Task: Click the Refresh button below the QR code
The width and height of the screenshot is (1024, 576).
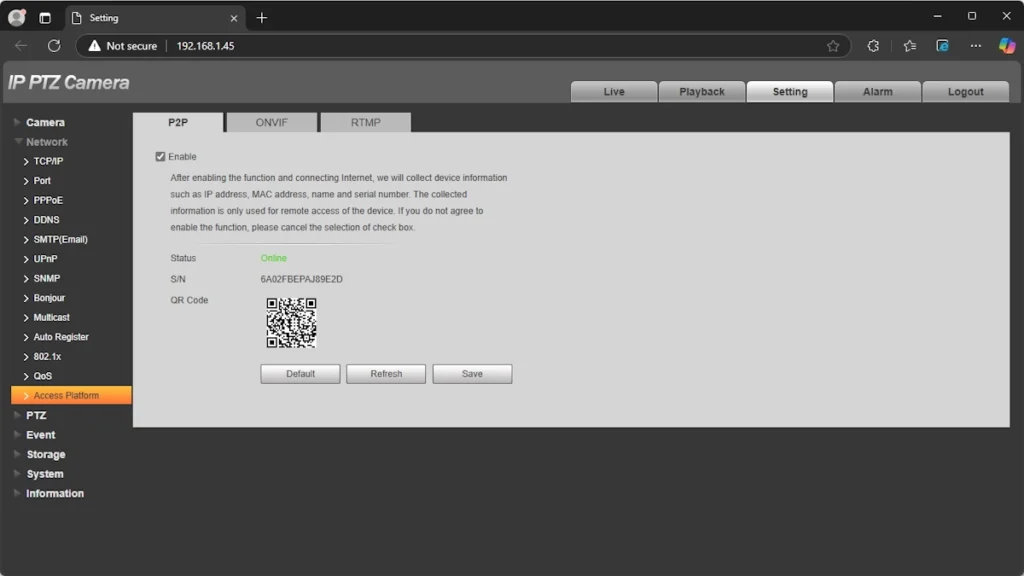Action: (386, 374)
